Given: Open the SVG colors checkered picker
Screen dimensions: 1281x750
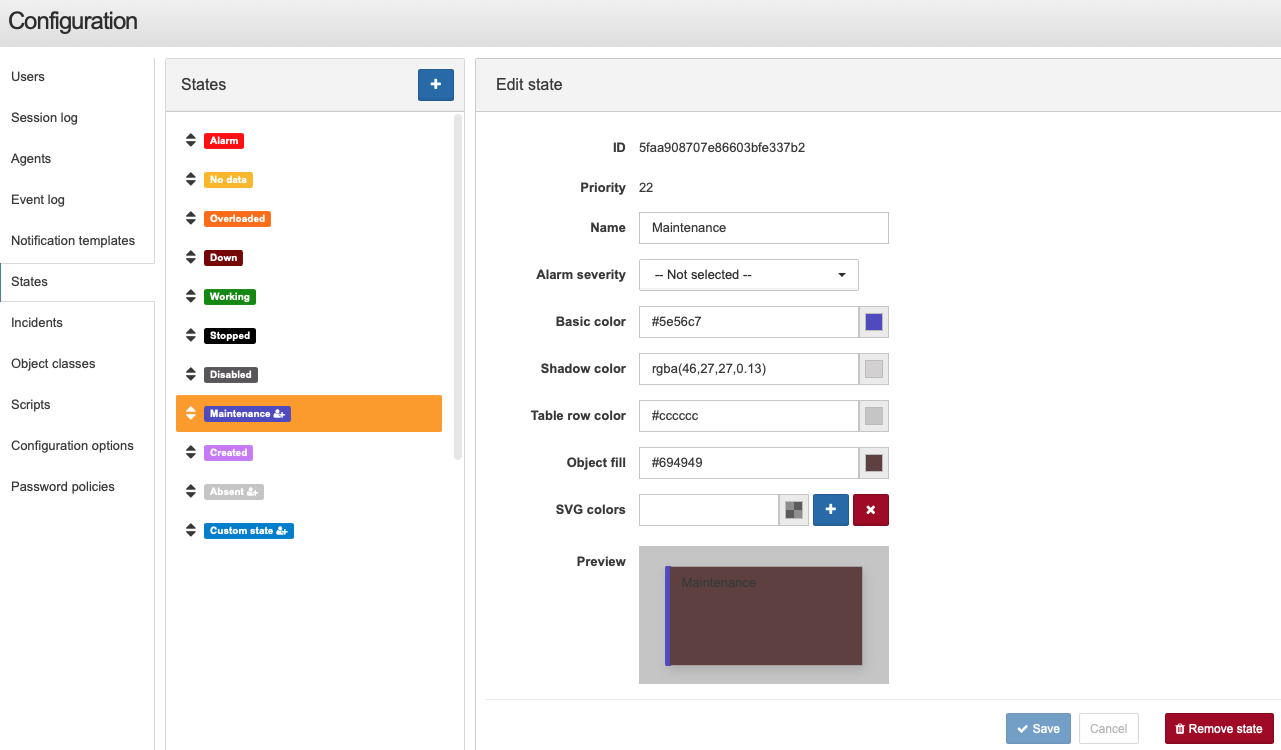Looking at the screenshot, I should pyautogui.click(x=794, y=510).
